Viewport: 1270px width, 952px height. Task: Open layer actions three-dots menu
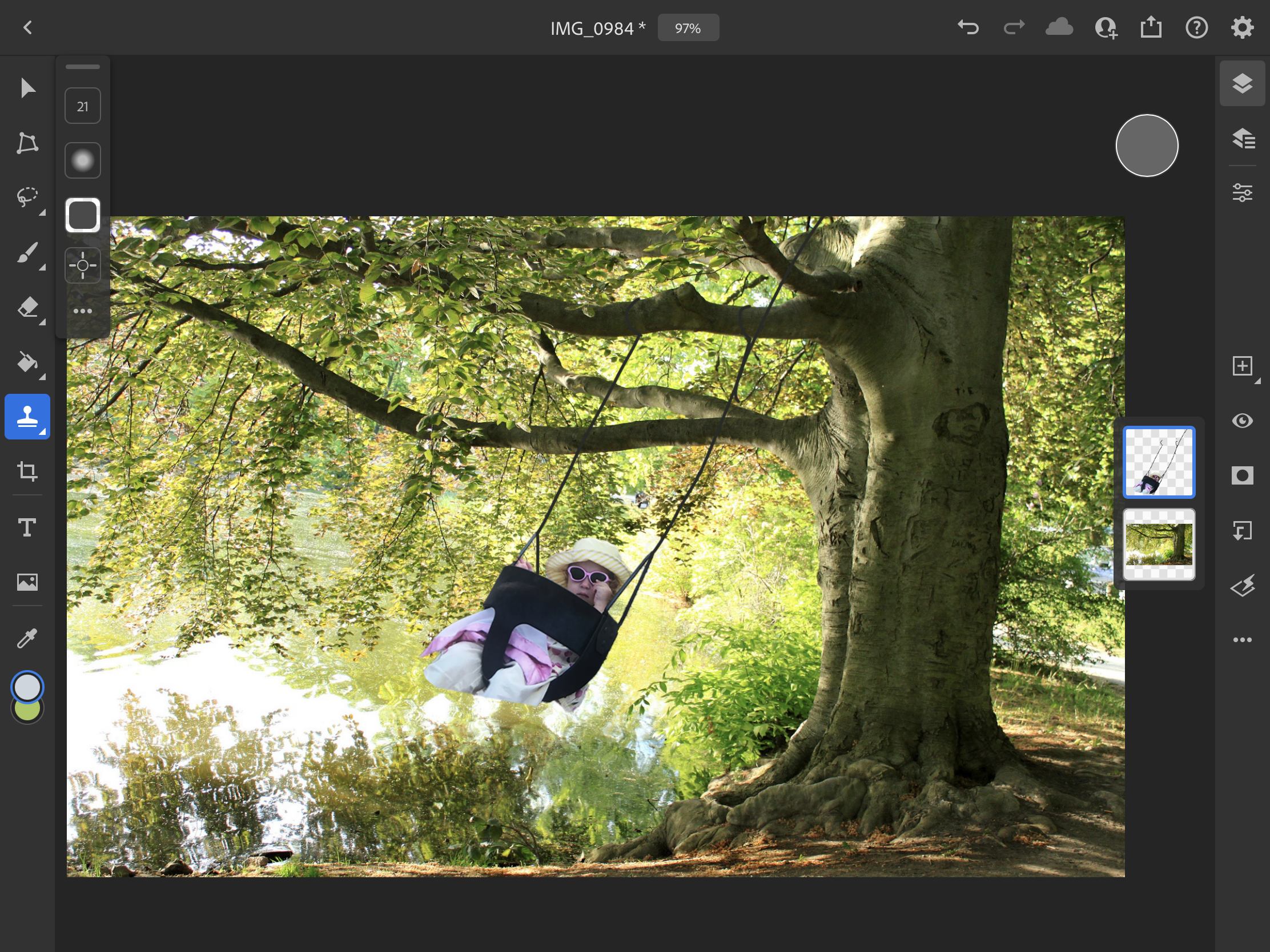[x=1242, y=640]
